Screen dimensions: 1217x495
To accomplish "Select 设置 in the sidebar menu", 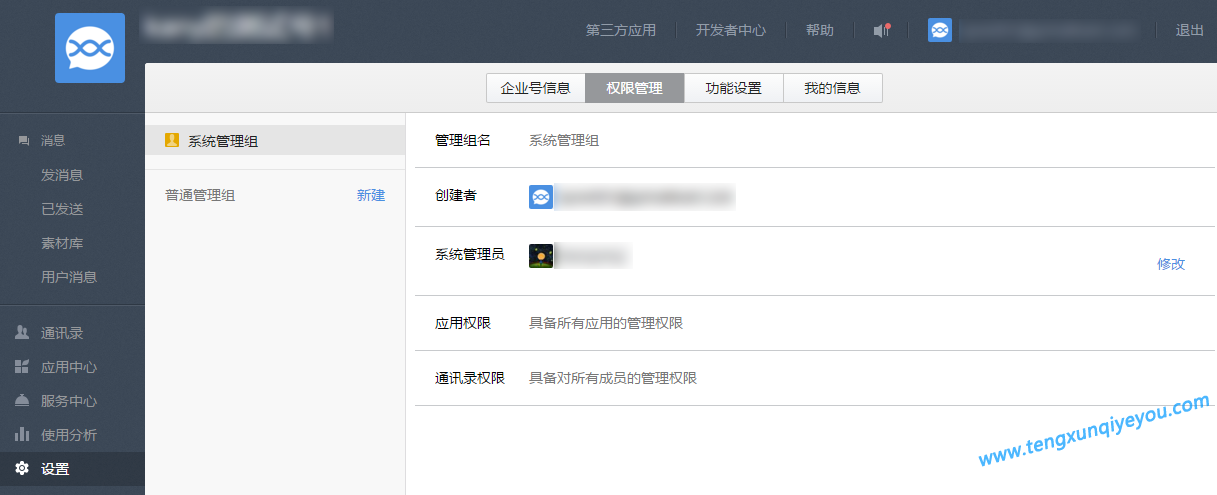I will pyautogui.click(x=72, y=469).
